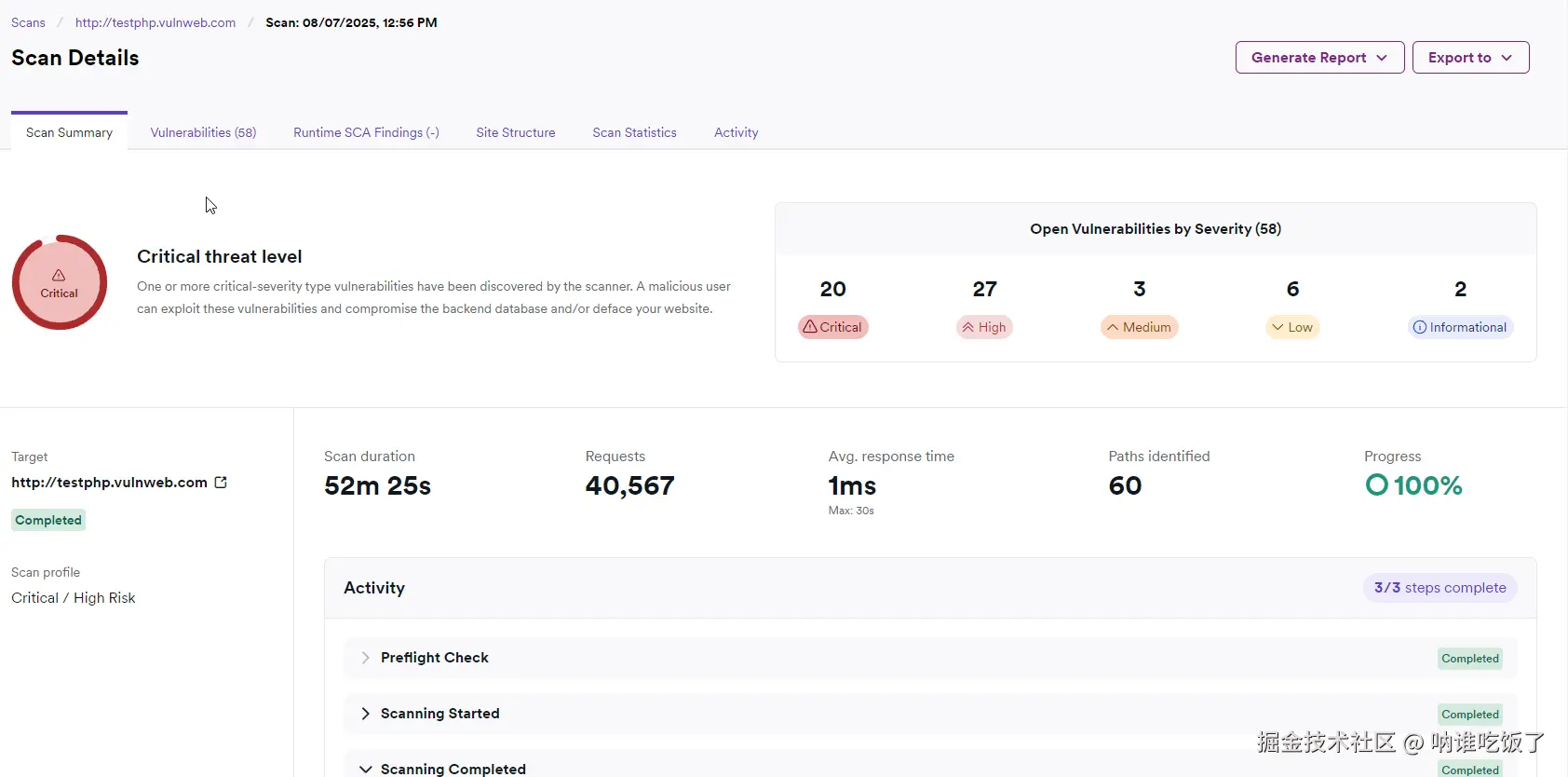This screenshot has height=777, width=1568.
Task: Expand the Preflight Check step
Action: pyautogui.click(x=365, y=658)
